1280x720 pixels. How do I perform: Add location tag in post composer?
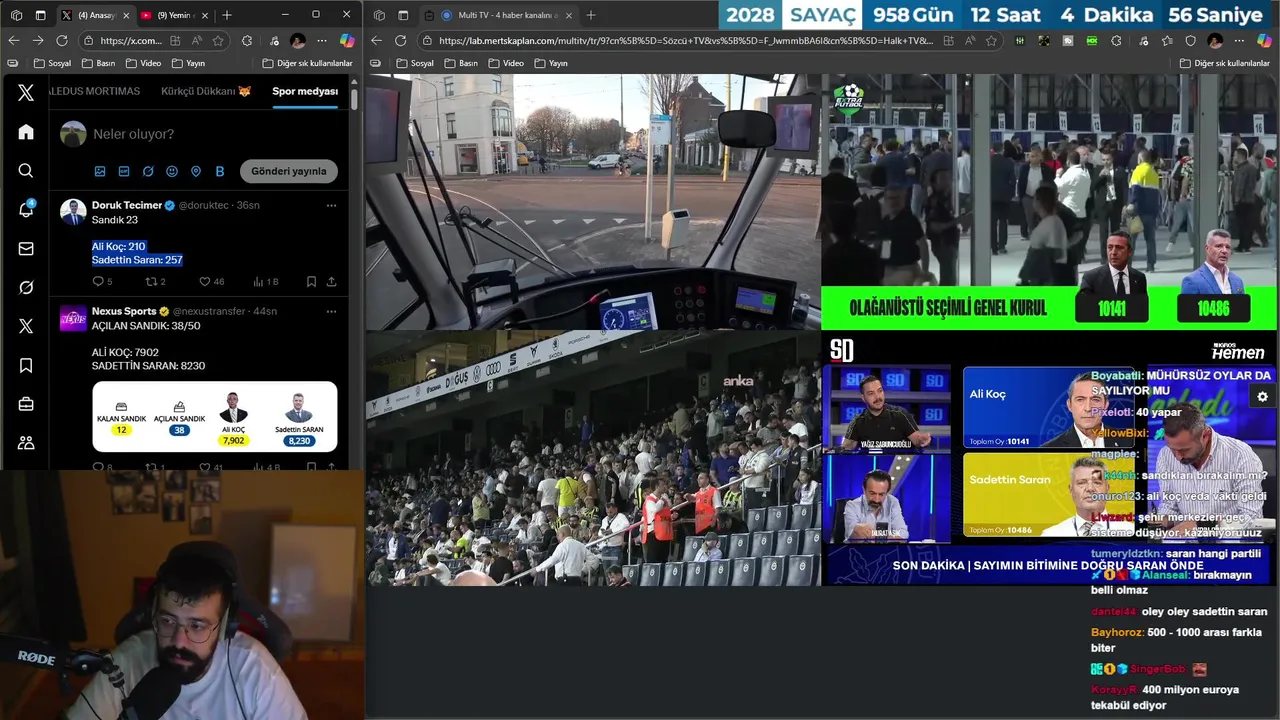(x=196, y=171)
